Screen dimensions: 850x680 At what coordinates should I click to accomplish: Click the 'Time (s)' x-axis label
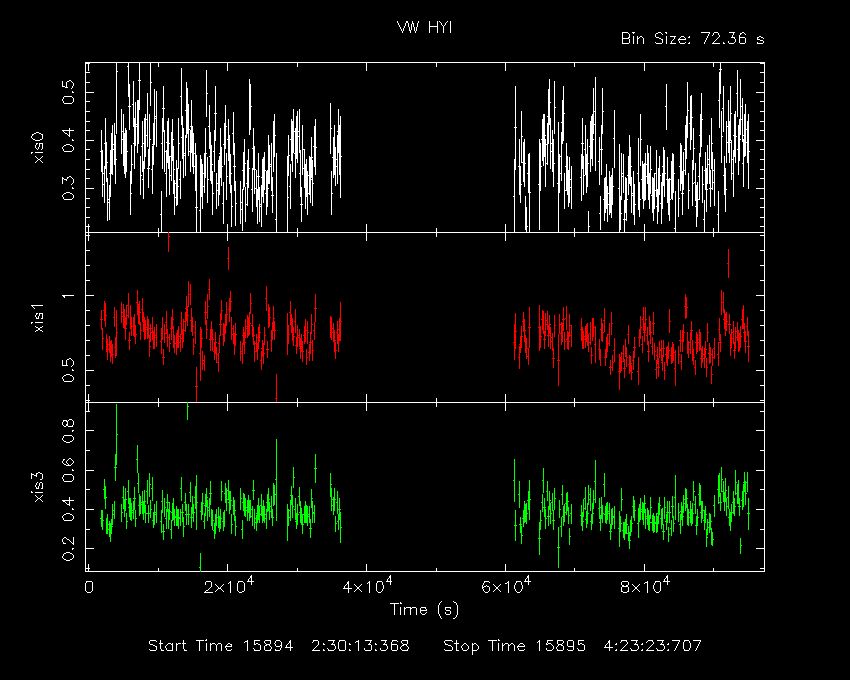click(x=424, y=610)
